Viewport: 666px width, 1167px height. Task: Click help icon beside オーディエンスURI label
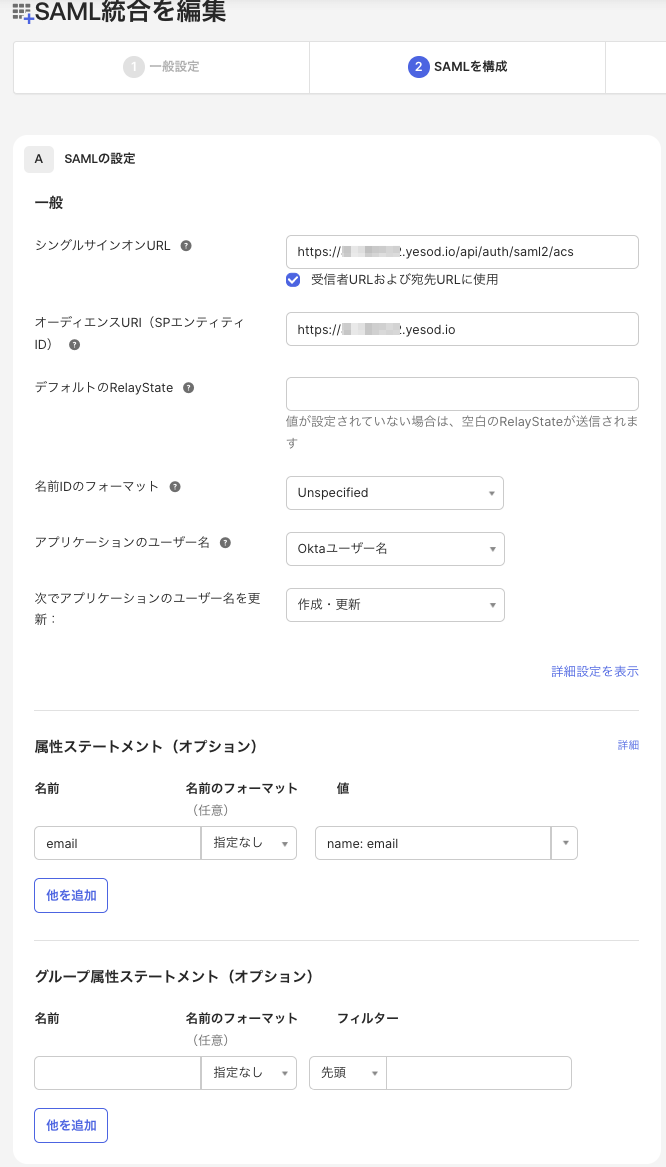[x=74, y=344]
